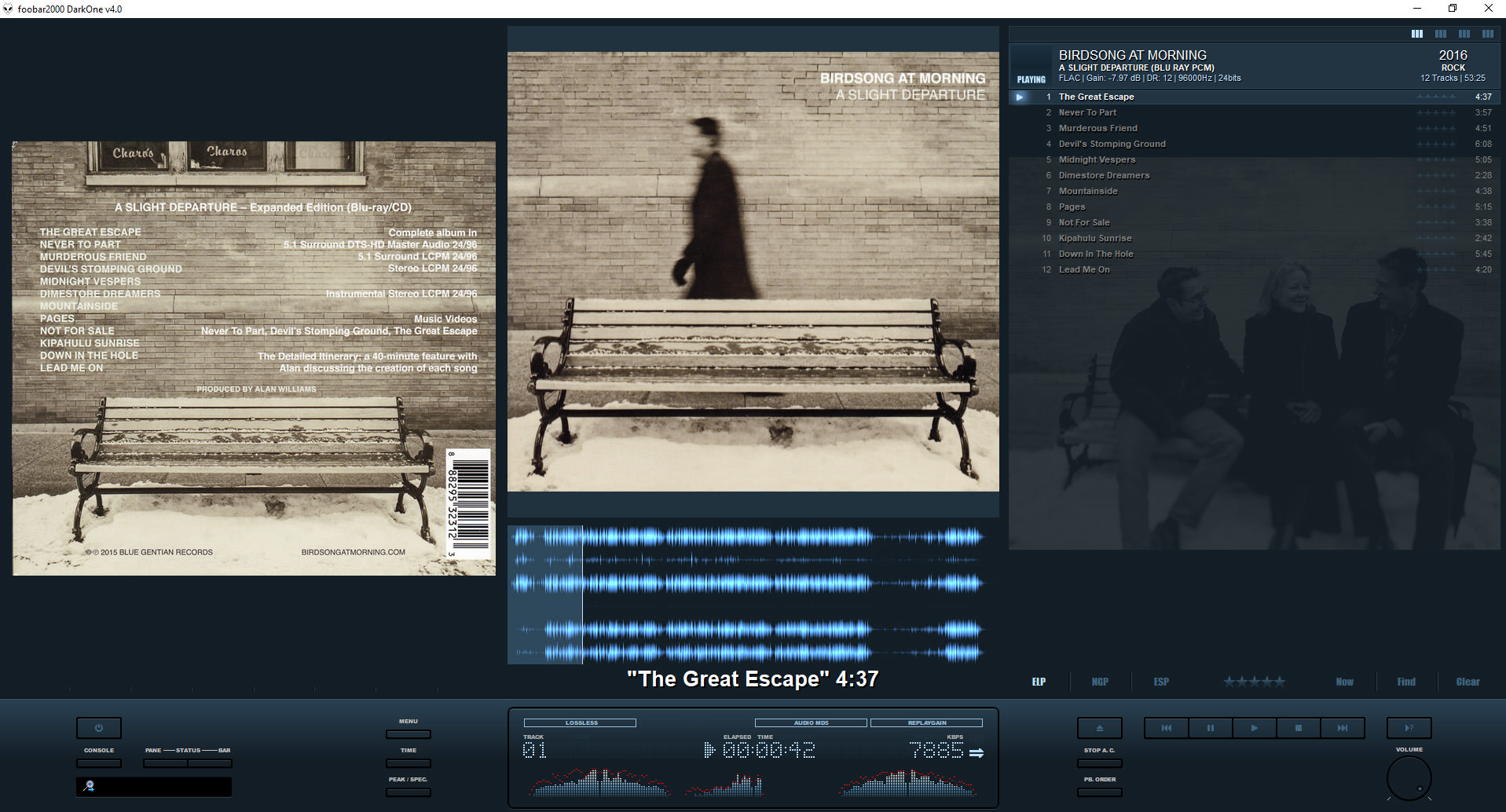This screenshot has height=812, width=1506.
Task: Select track Midnight Vespers
Action: tap(1254, 159)
